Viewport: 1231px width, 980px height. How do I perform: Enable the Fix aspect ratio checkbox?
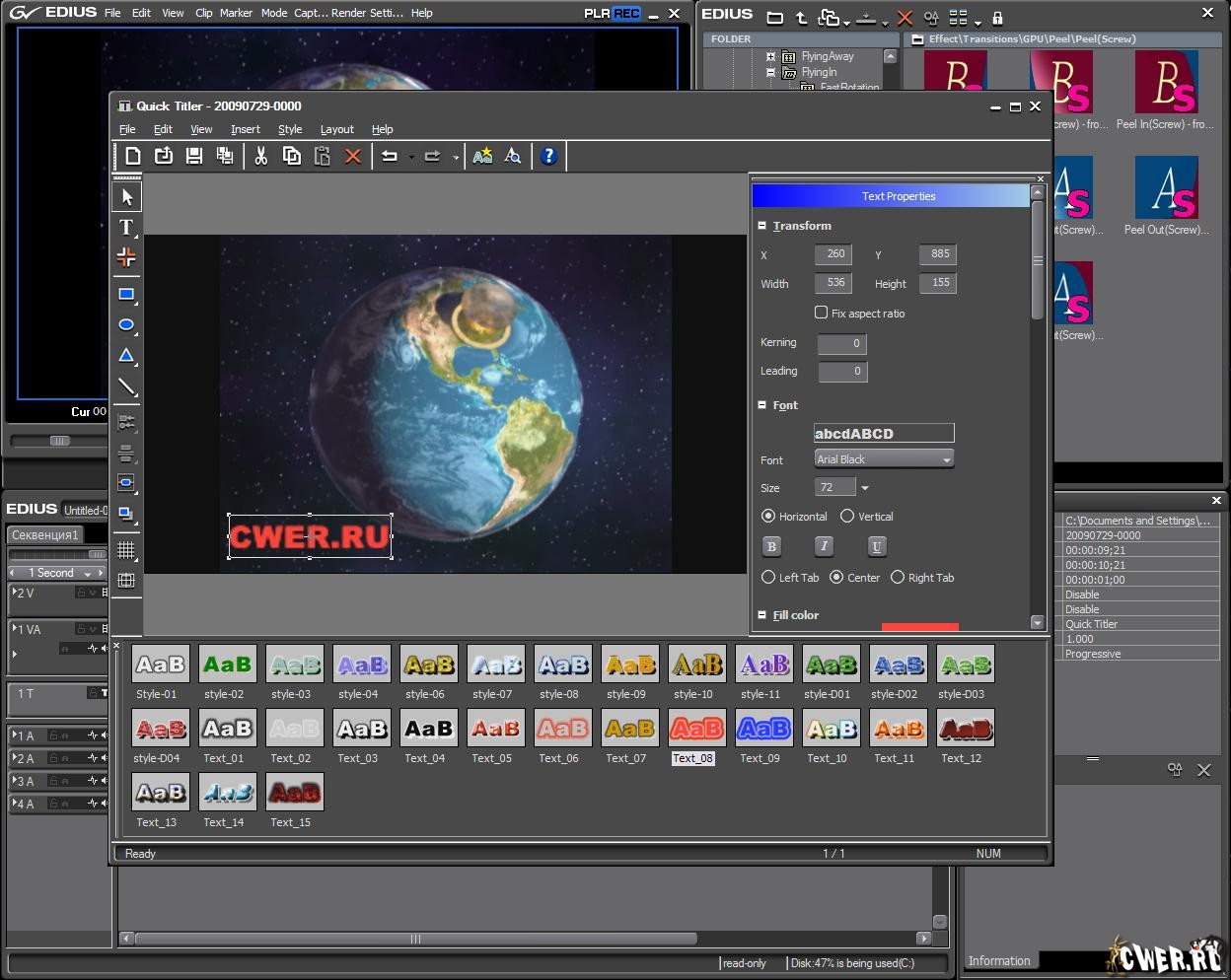pyautogui.click(x=821, y=313)
